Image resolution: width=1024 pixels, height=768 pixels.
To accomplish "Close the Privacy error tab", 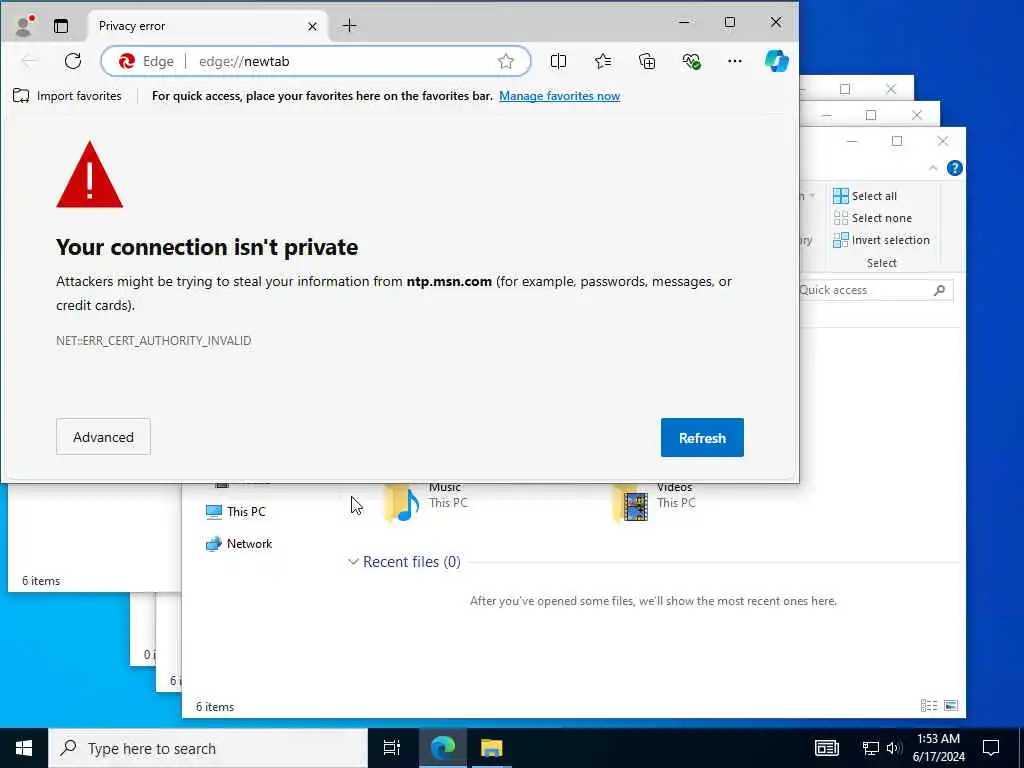I will 312,26.
